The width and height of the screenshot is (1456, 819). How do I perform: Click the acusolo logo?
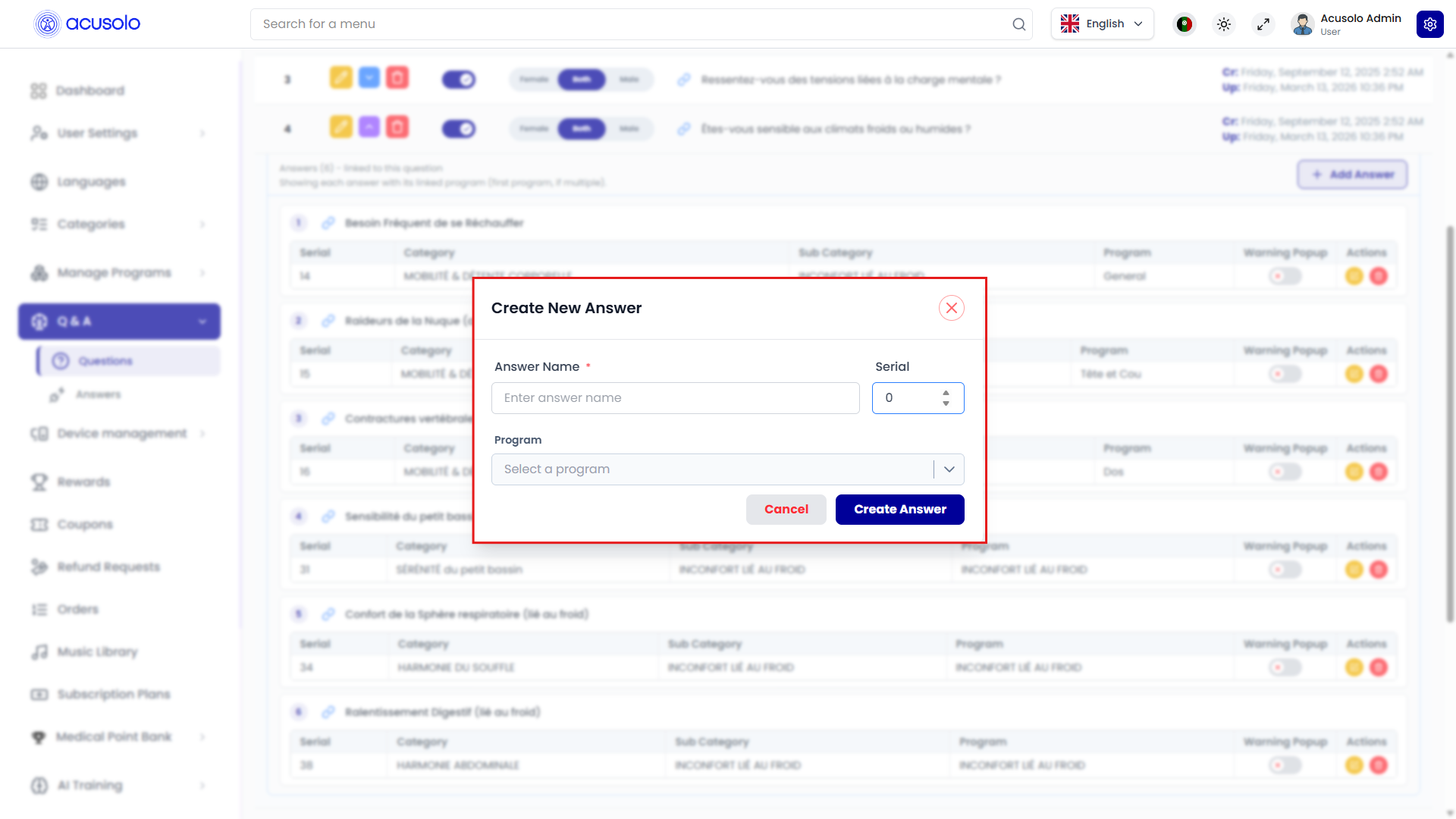click(x=87, y=24)
